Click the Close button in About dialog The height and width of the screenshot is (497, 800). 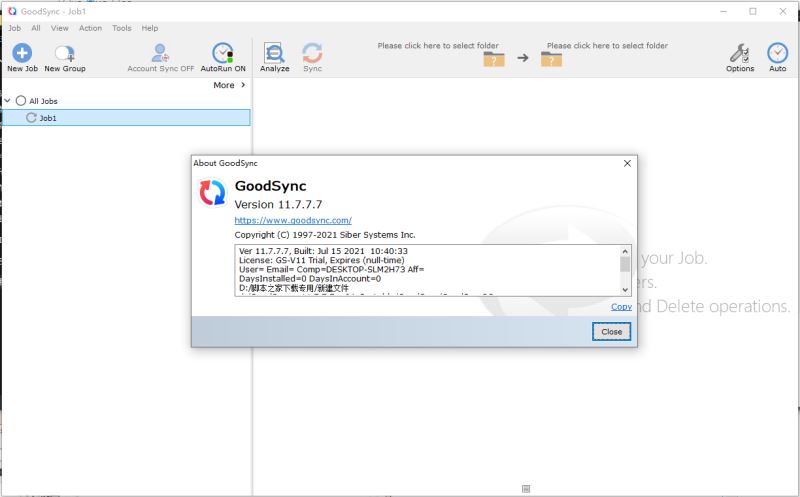tap(611, 332)
